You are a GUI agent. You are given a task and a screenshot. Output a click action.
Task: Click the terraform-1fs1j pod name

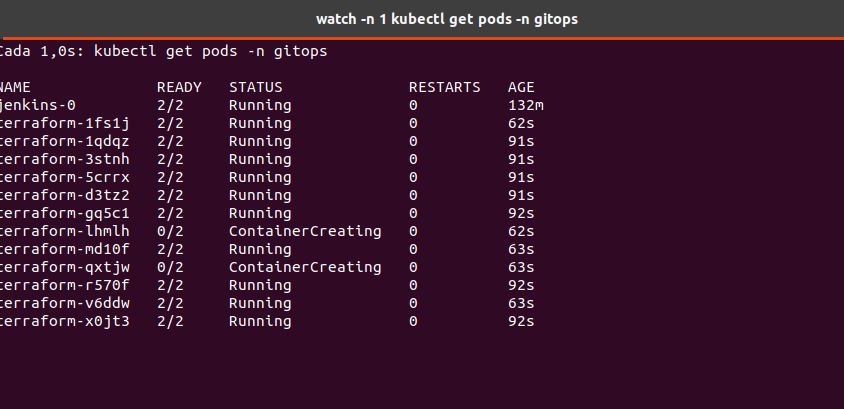[x=64, y=123]
